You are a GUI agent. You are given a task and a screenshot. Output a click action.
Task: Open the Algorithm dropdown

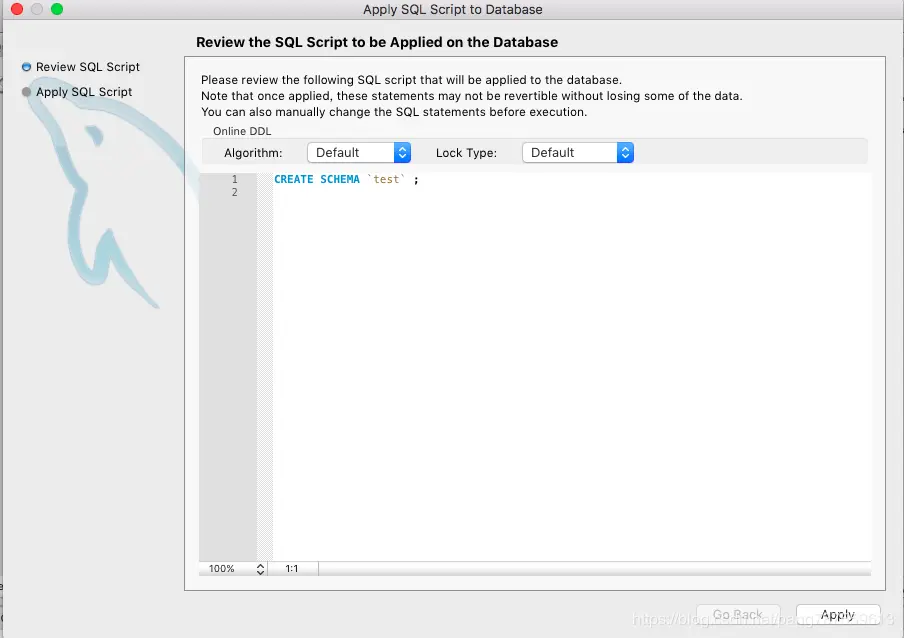pos(359,153)
